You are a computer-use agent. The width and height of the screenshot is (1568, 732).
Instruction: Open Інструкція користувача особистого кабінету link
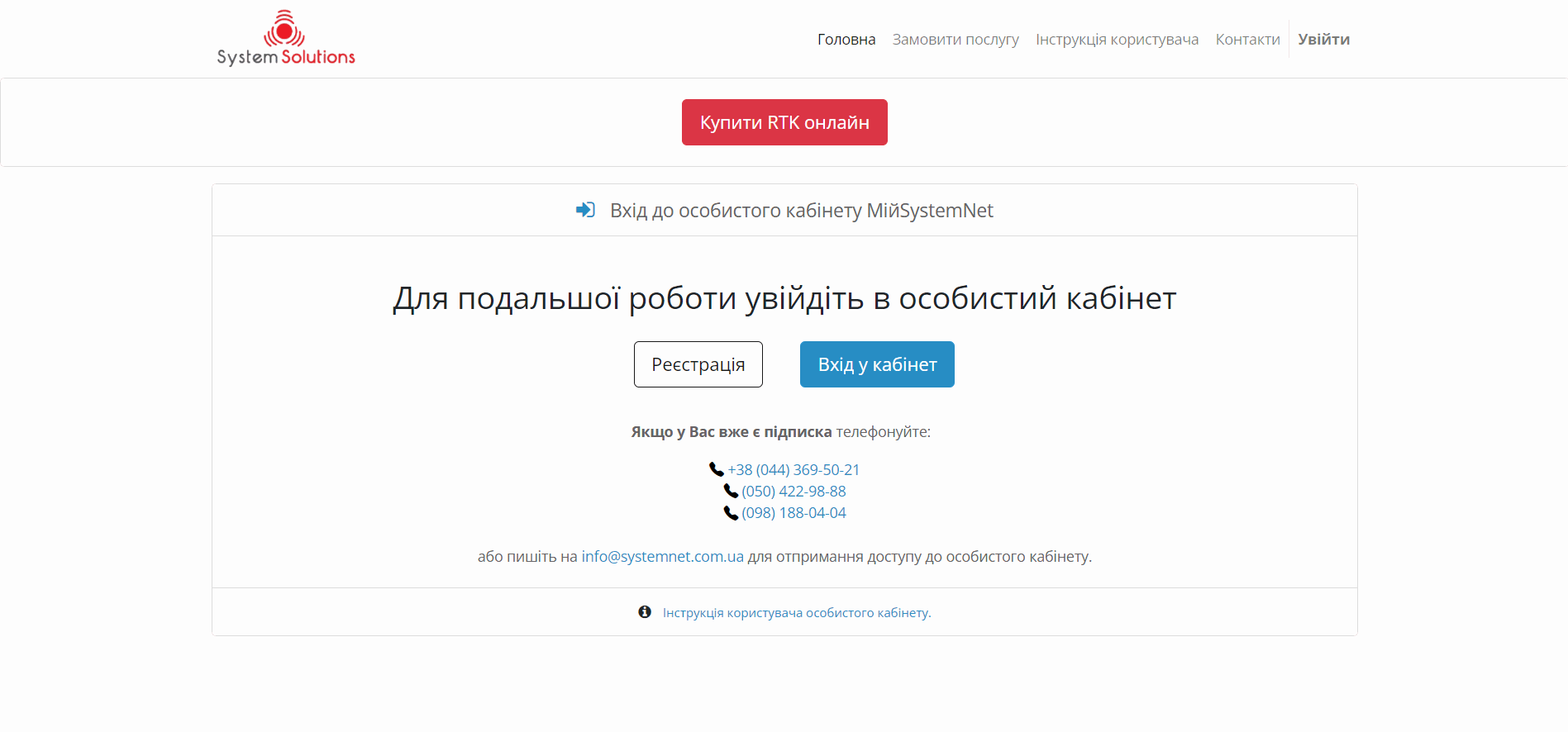tap(796, 612)
